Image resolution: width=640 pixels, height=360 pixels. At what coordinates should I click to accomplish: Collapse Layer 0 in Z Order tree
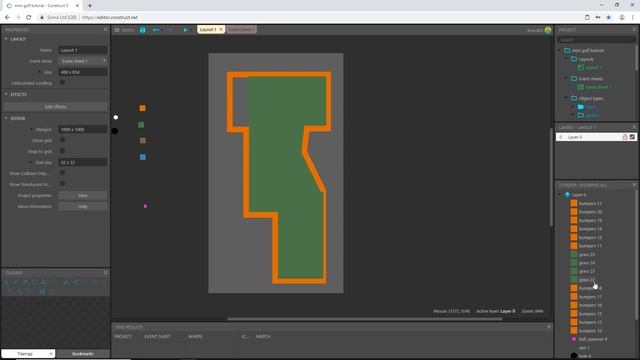click(x=560, y=195)
